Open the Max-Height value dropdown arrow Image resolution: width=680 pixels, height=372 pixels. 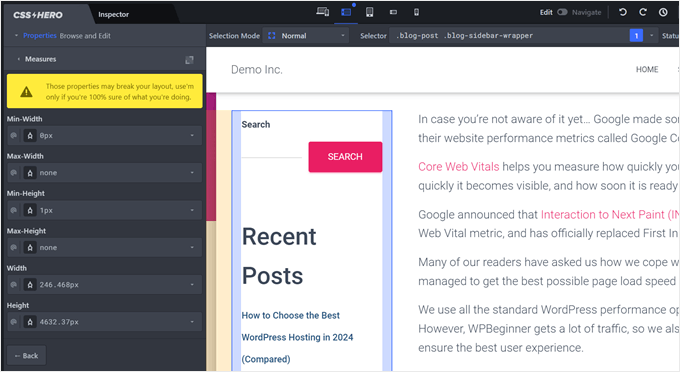click(192, 248)
